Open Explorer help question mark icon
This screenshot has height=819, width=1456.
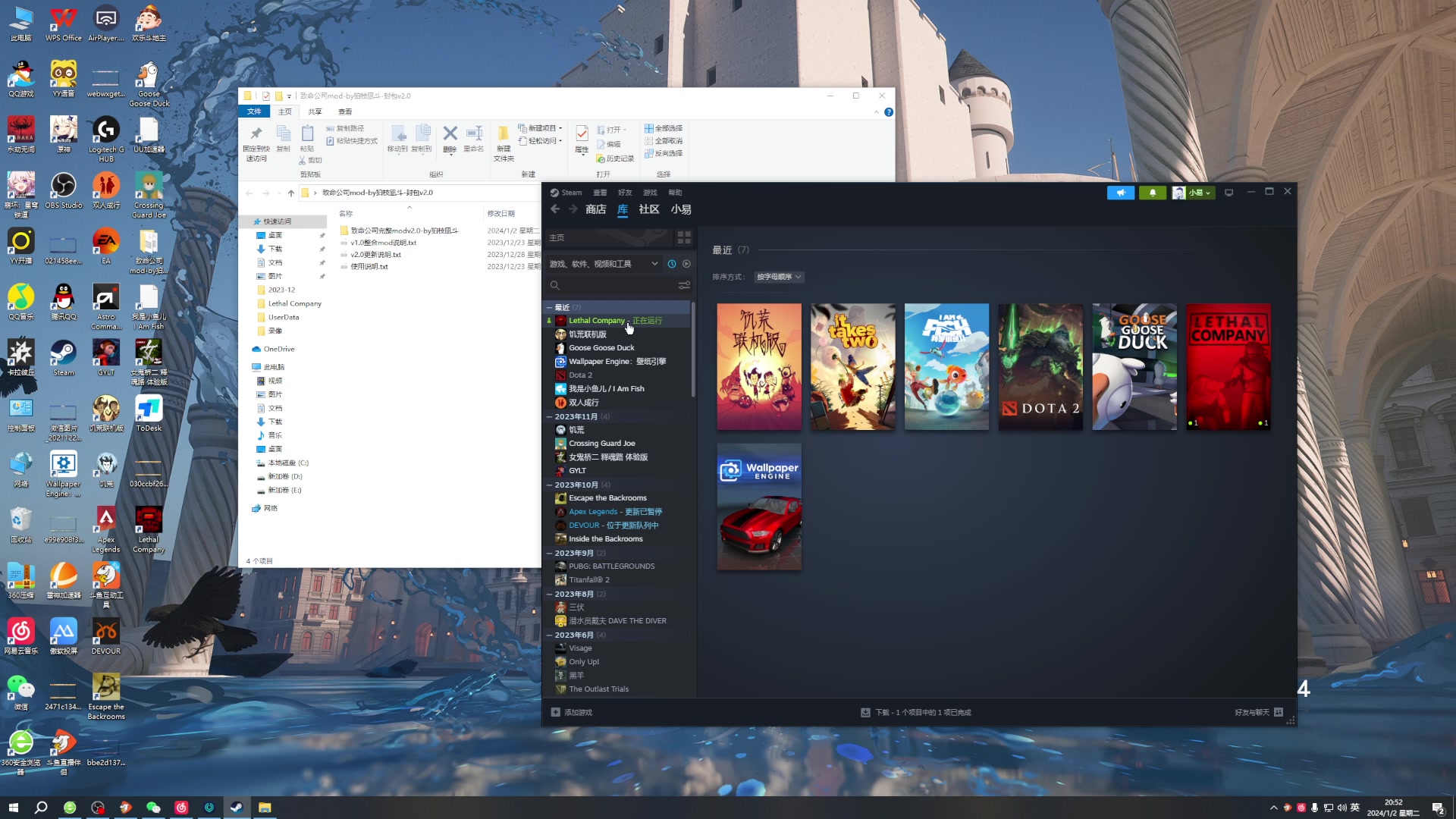click(889, 112)
